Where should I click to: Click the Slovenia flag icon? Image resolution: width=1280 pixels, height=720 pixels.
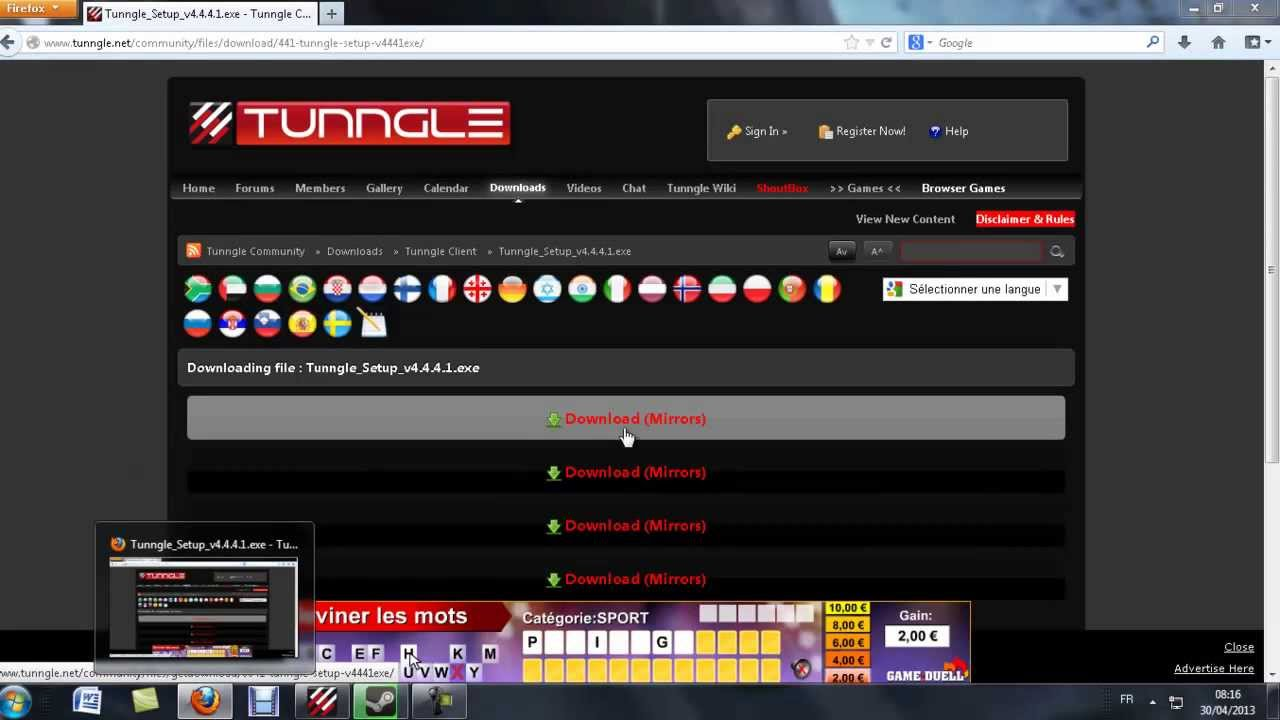(x=268, y=323)
